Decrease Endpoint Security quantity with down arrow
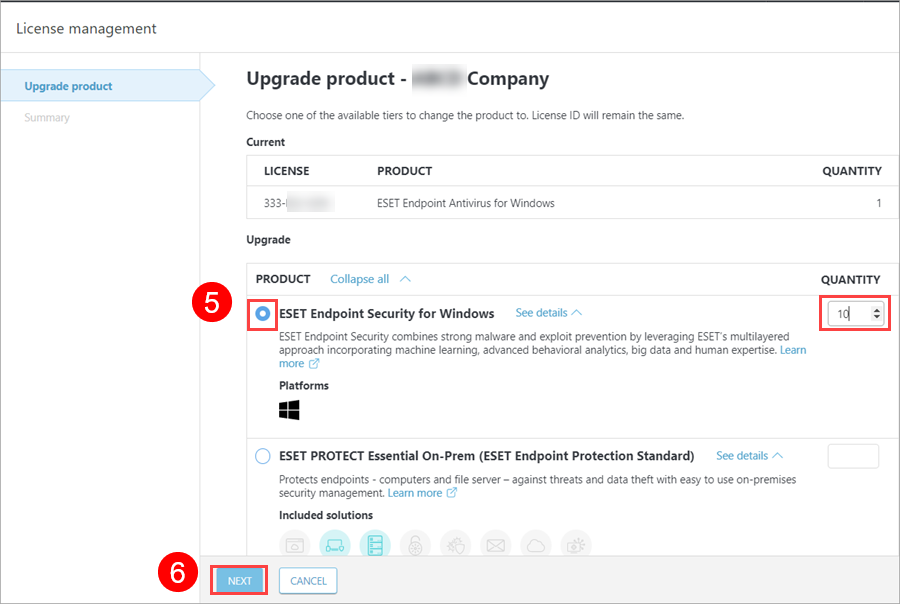The image size is (900, 604). (x=876, y=317)
